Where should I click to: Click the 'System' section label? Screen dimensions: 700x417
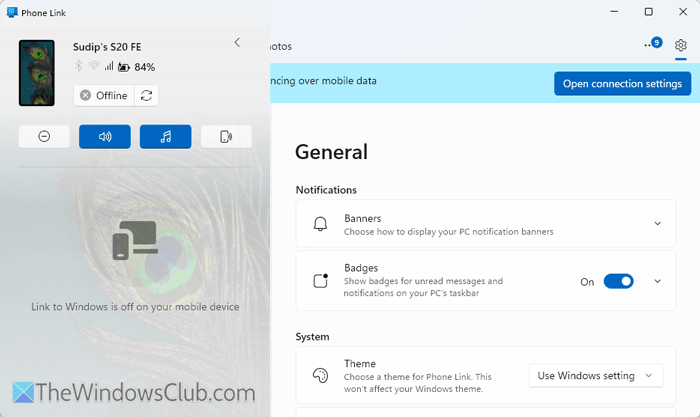(312, 337)
